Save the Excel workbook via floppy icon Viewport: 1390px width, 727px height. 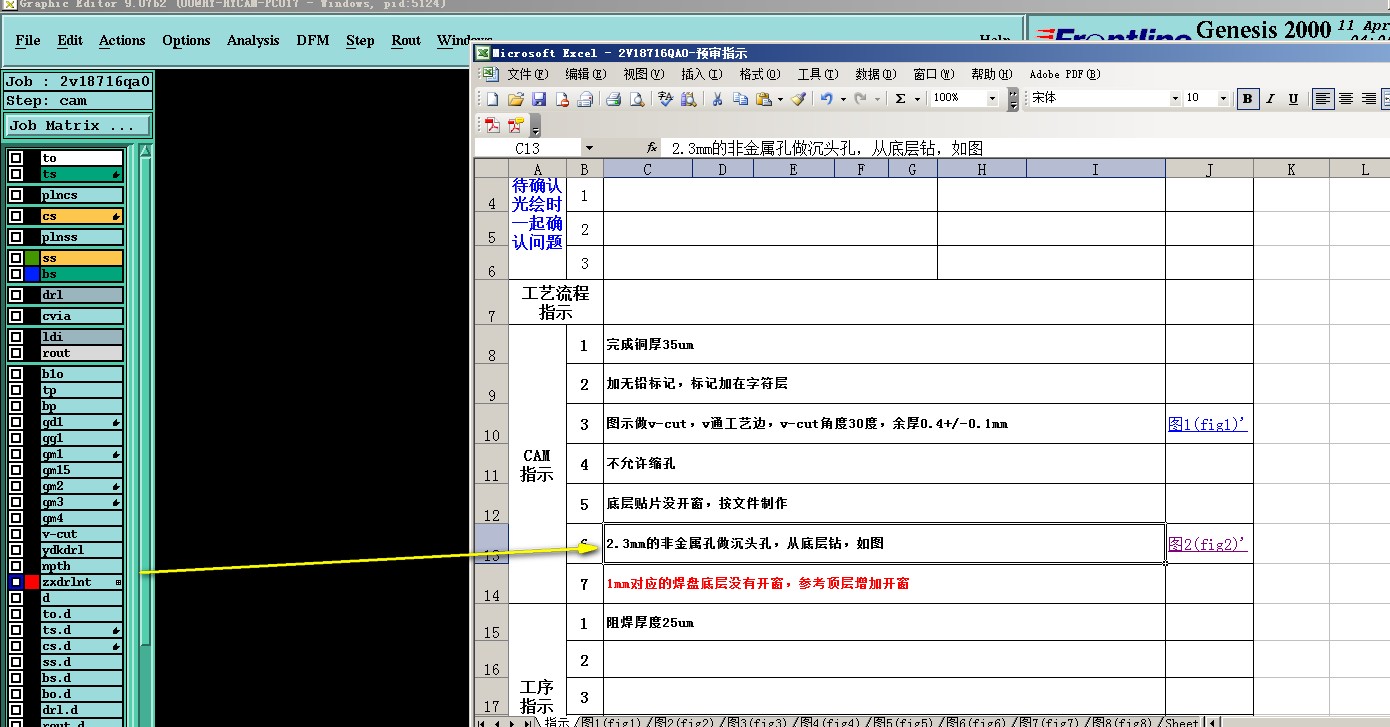coord(539,99)
